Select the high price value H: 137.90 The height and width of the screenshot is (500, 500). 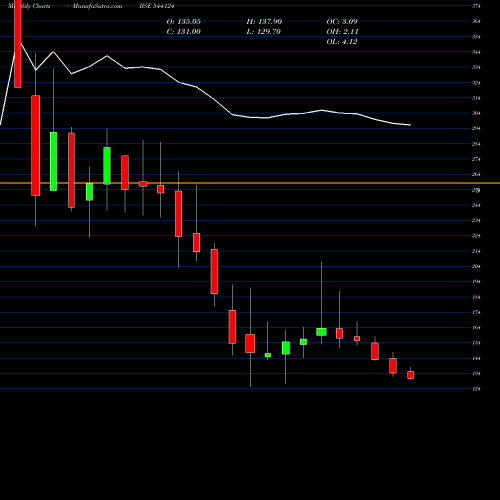coord(264,21)
